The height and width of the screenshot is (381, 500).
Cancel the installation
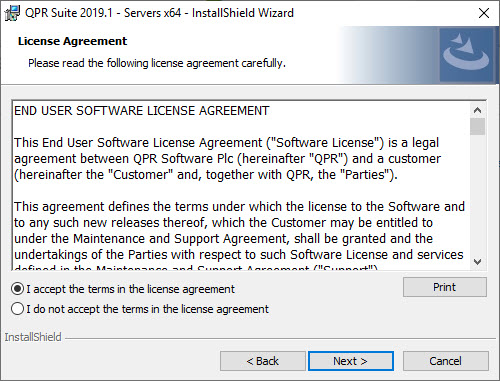tap(446, 361)
